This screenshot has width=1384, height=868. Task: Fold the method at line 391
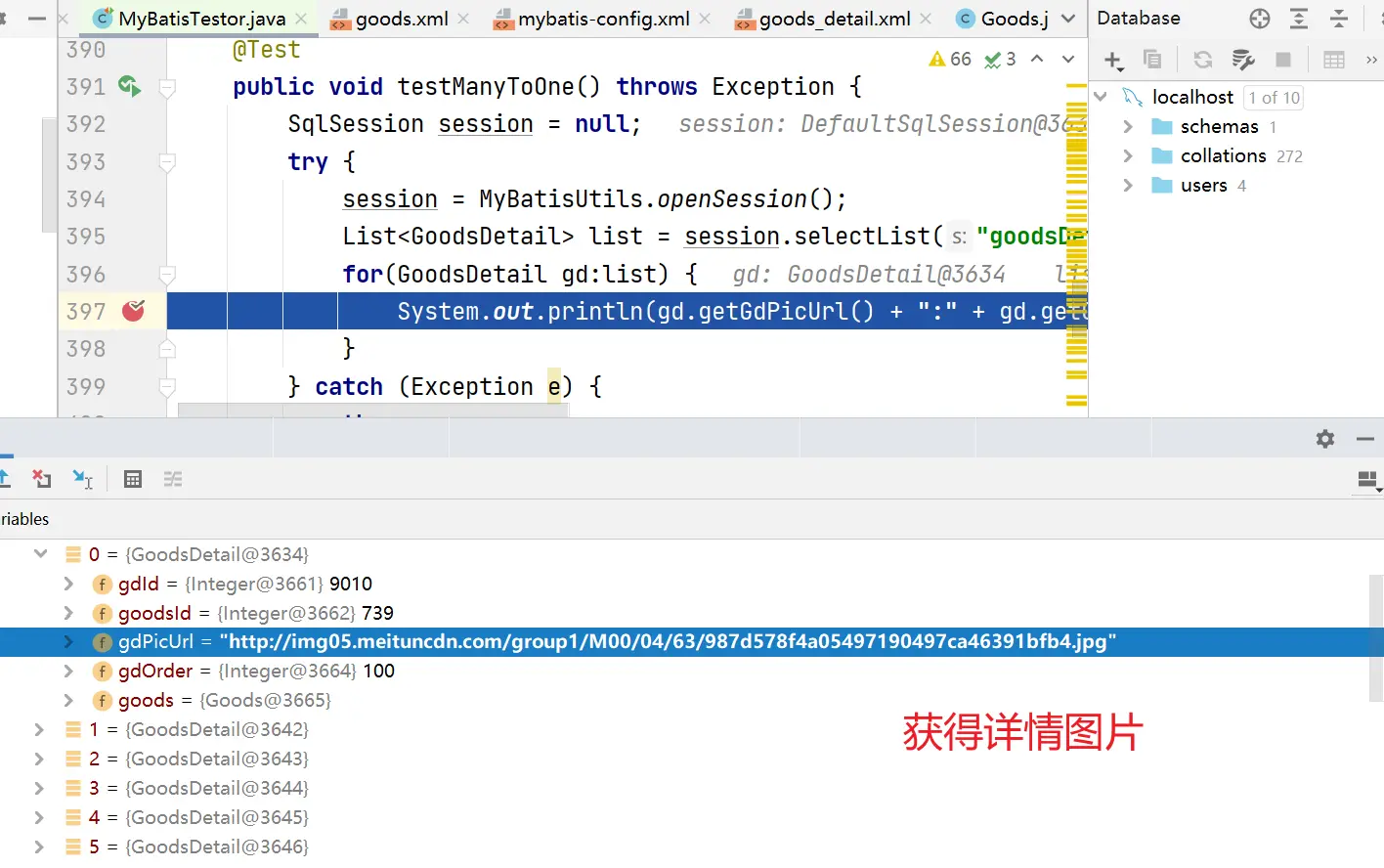167,88
